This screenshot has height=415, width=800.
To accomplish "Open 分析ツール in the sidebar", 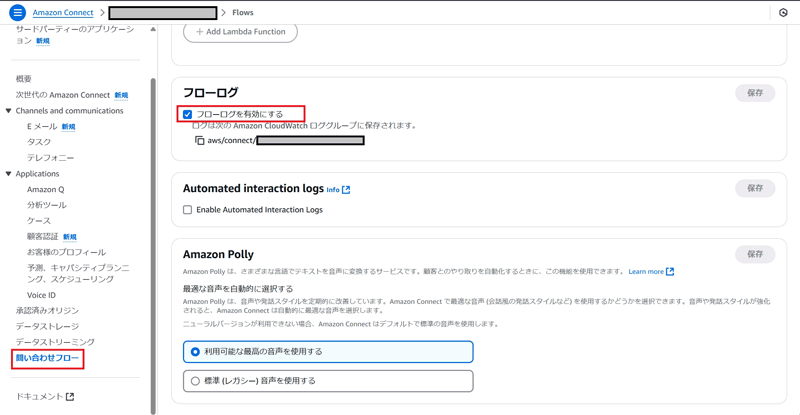I will click(x=46, y=205).
